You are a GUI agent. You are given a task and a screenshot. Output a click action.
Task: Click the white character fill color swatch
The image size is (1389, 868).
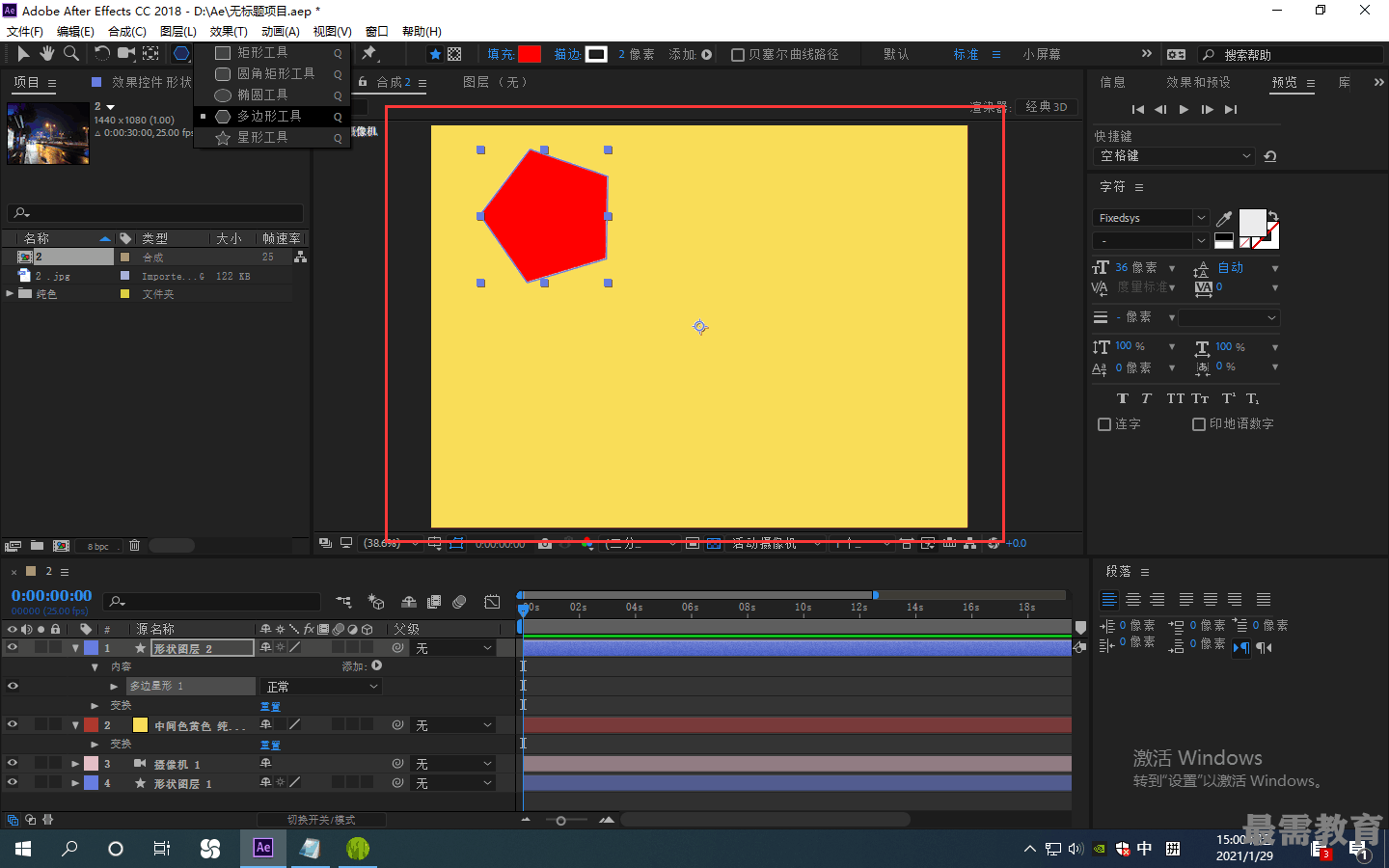(1252, 222)
